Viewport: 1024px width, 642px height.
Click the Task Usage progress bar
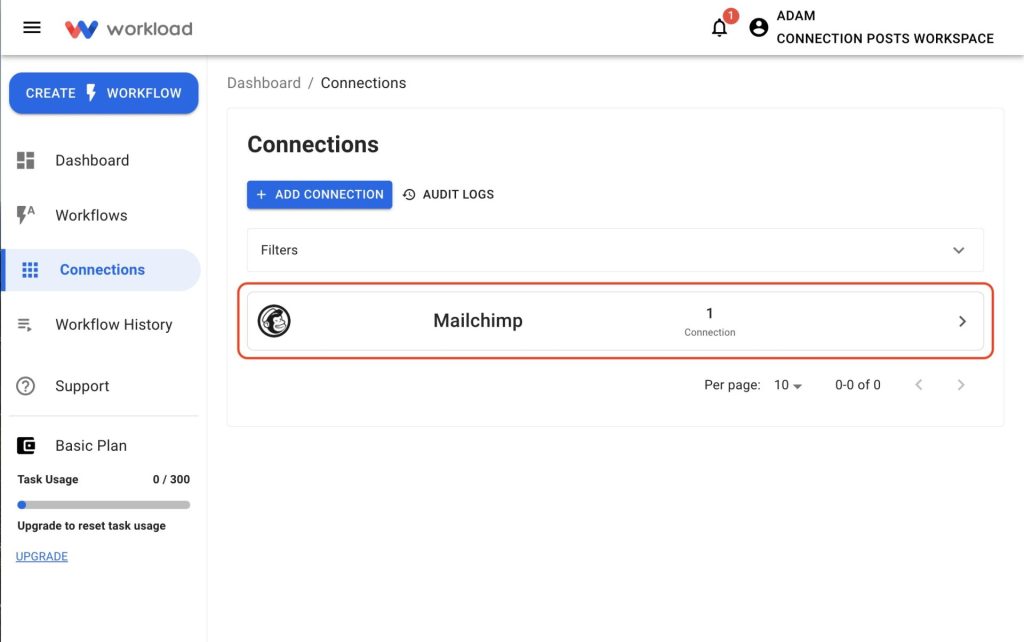(x=104, y=505)
